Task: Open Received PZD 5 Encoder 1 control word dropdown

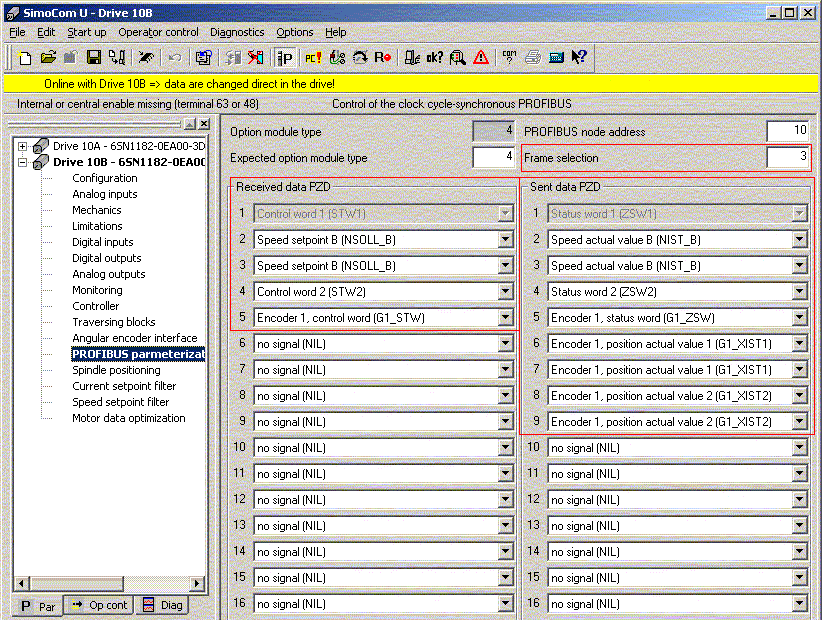Action: coord(505,318)
